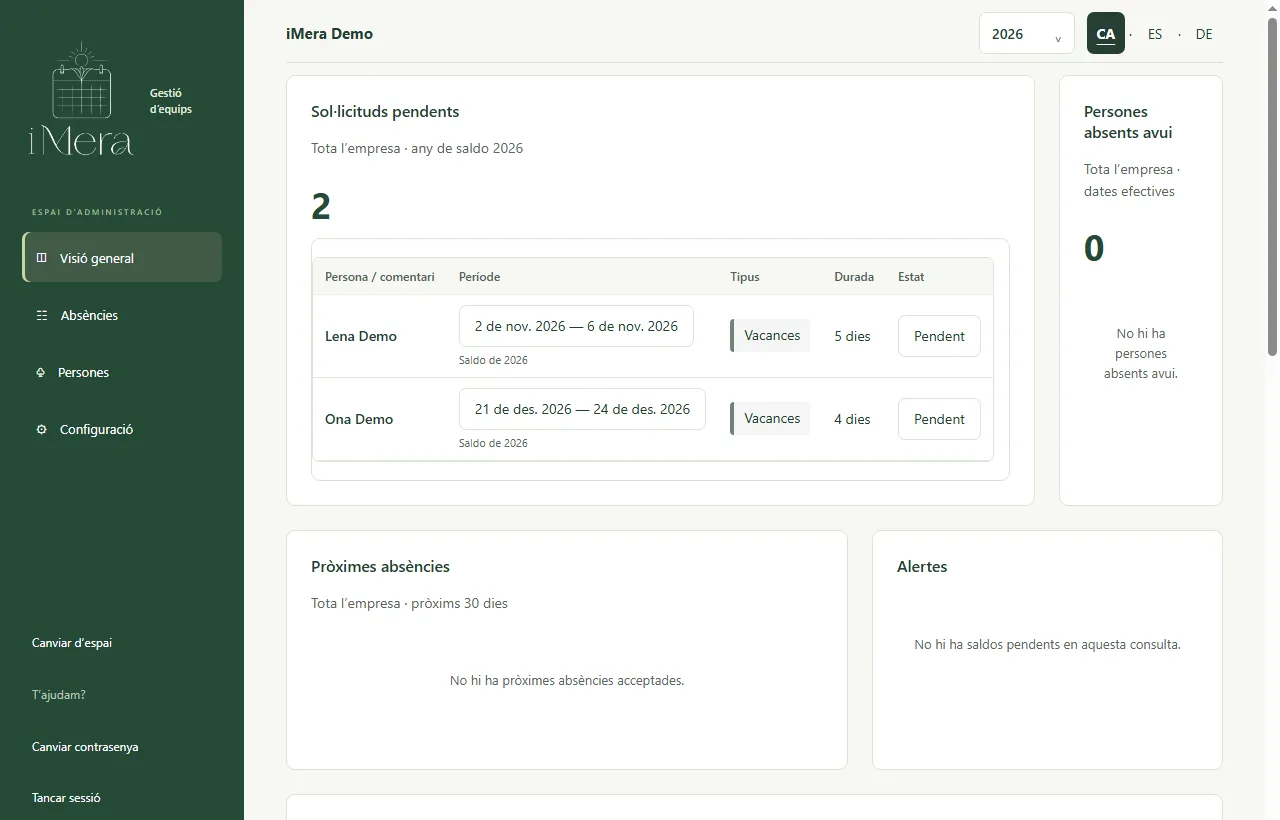The height and width of the screenshot is (820, 1280).
Task: Go to Absències in sidebar
Action: tap(122, 315)
